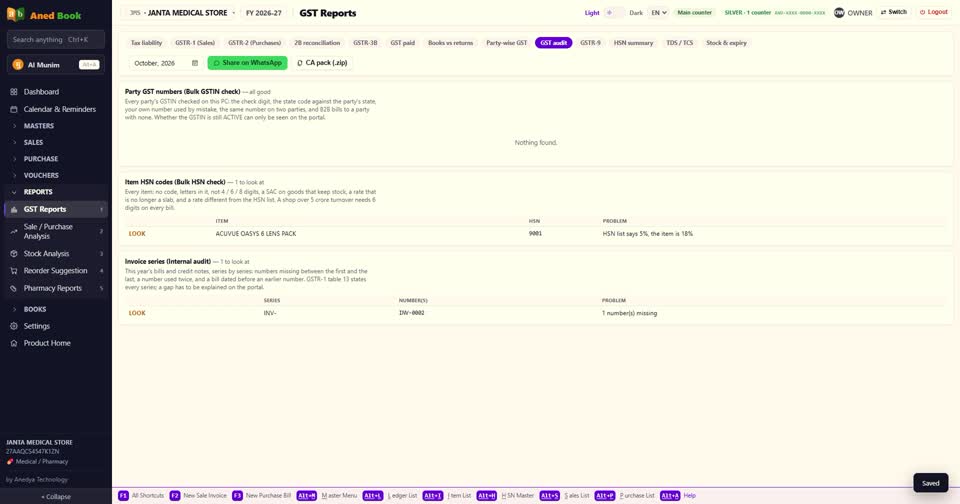960x504 pixels.
Task: Open the FY 2026-27 year selector
Action: point(264,13)
